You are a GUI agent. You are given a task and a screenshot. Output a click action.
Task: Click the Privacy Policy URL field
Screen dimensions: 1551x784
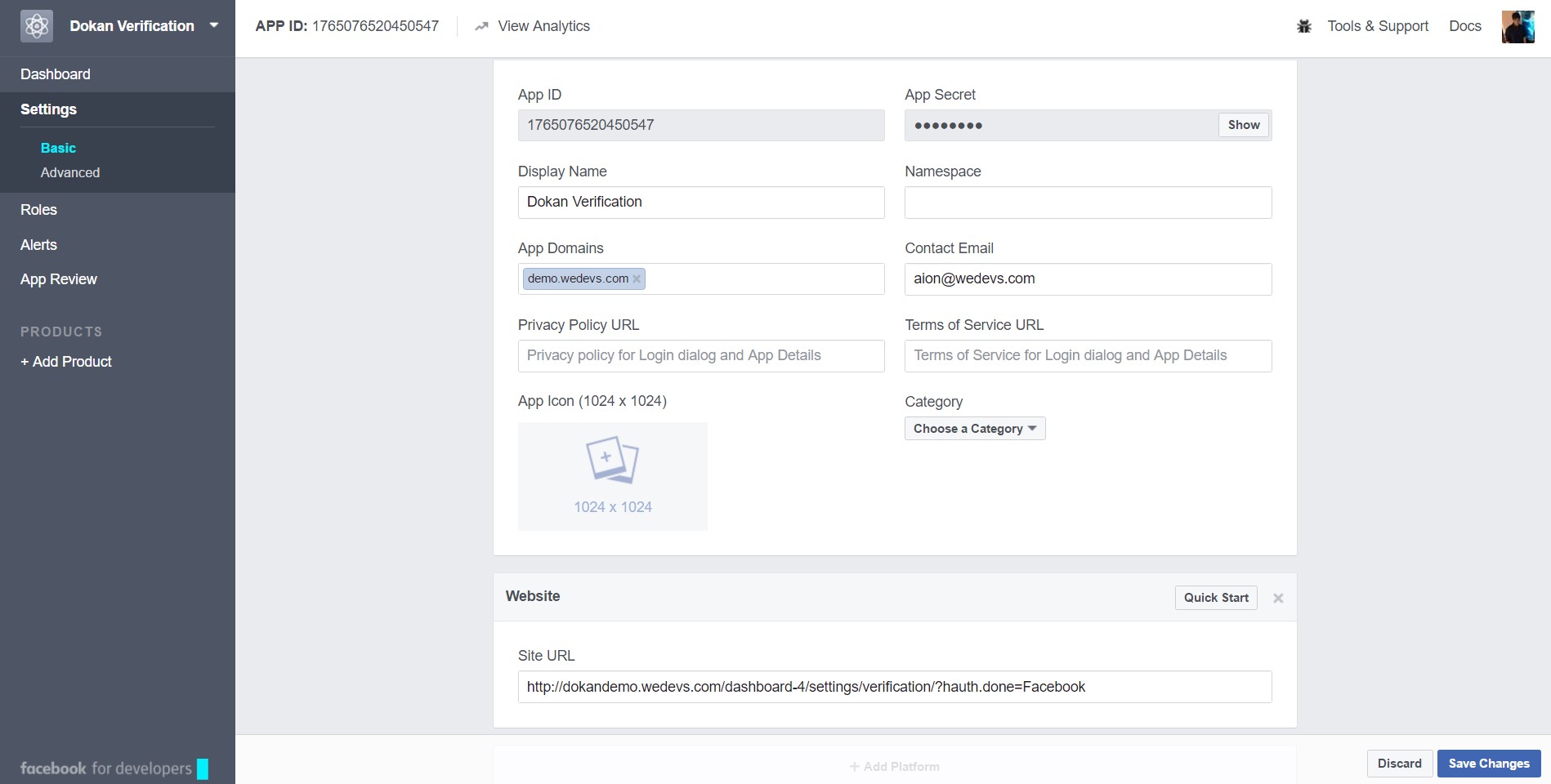click(701, 355)
